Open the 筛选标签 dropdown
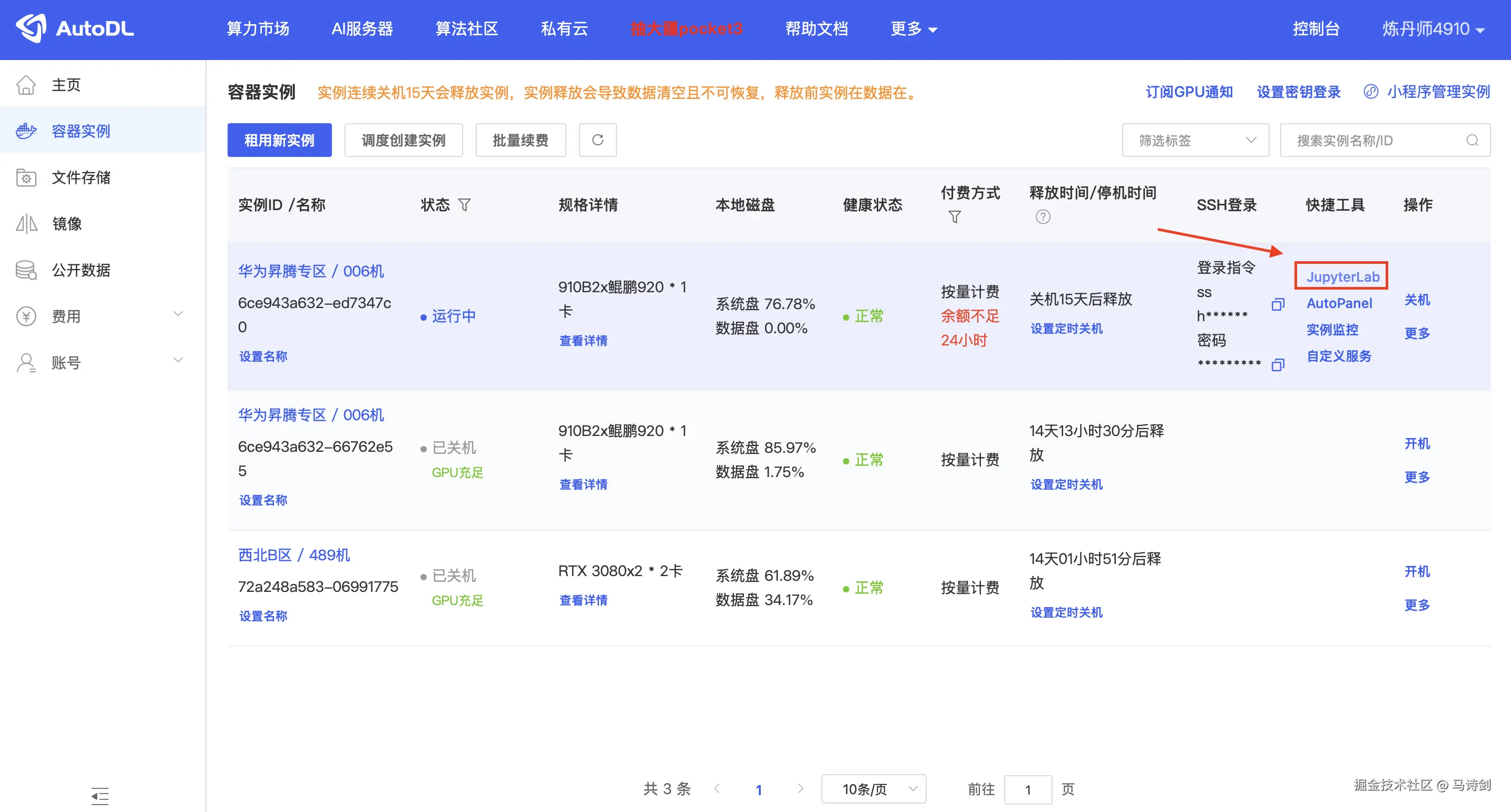The width and height of the screenshot is (1511, 812). (x=1195, y=140)
